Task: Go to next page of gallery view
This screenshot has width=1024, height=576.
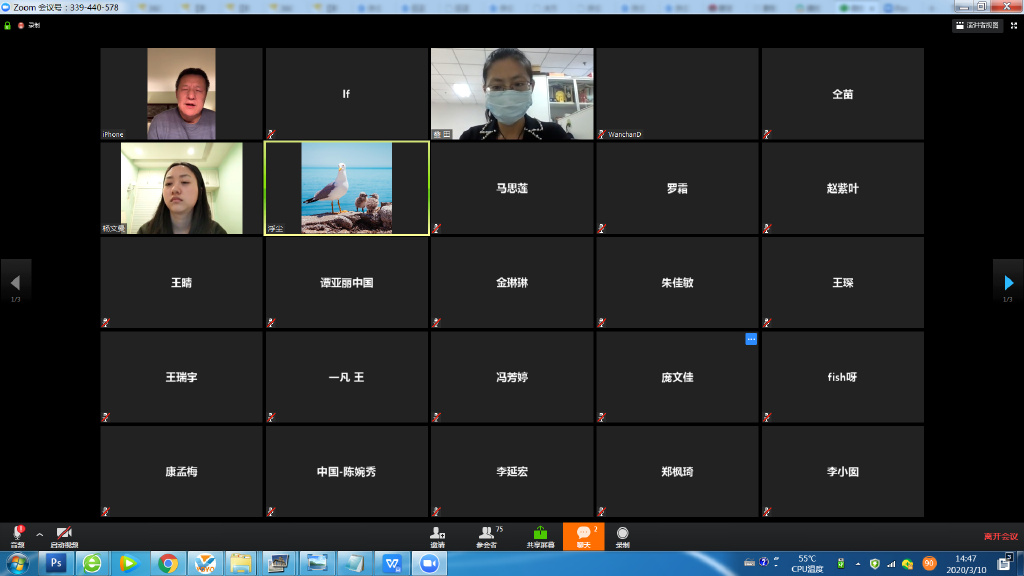Action: [x=1008, y=283]
